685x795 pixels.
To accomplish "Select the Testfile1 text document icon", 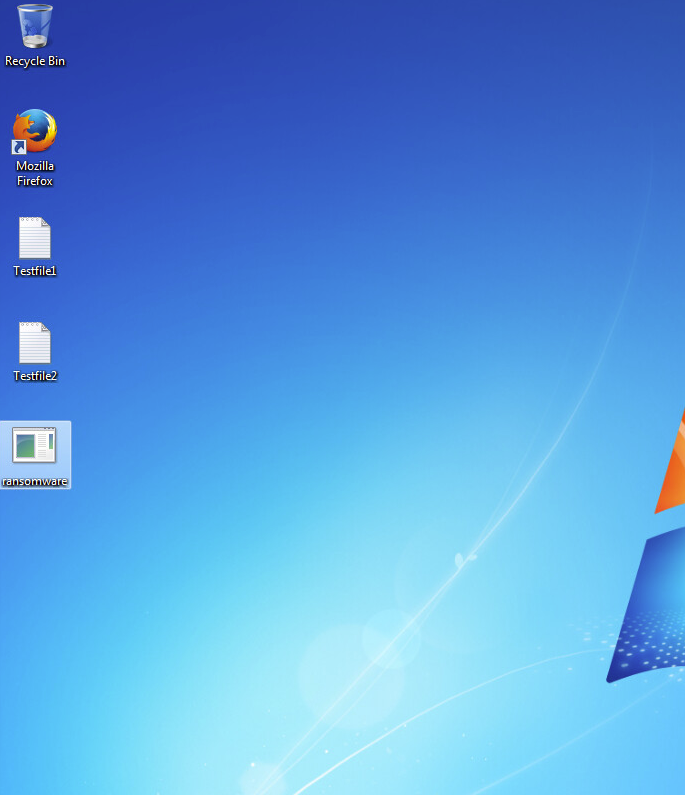I will pos(35,247).
